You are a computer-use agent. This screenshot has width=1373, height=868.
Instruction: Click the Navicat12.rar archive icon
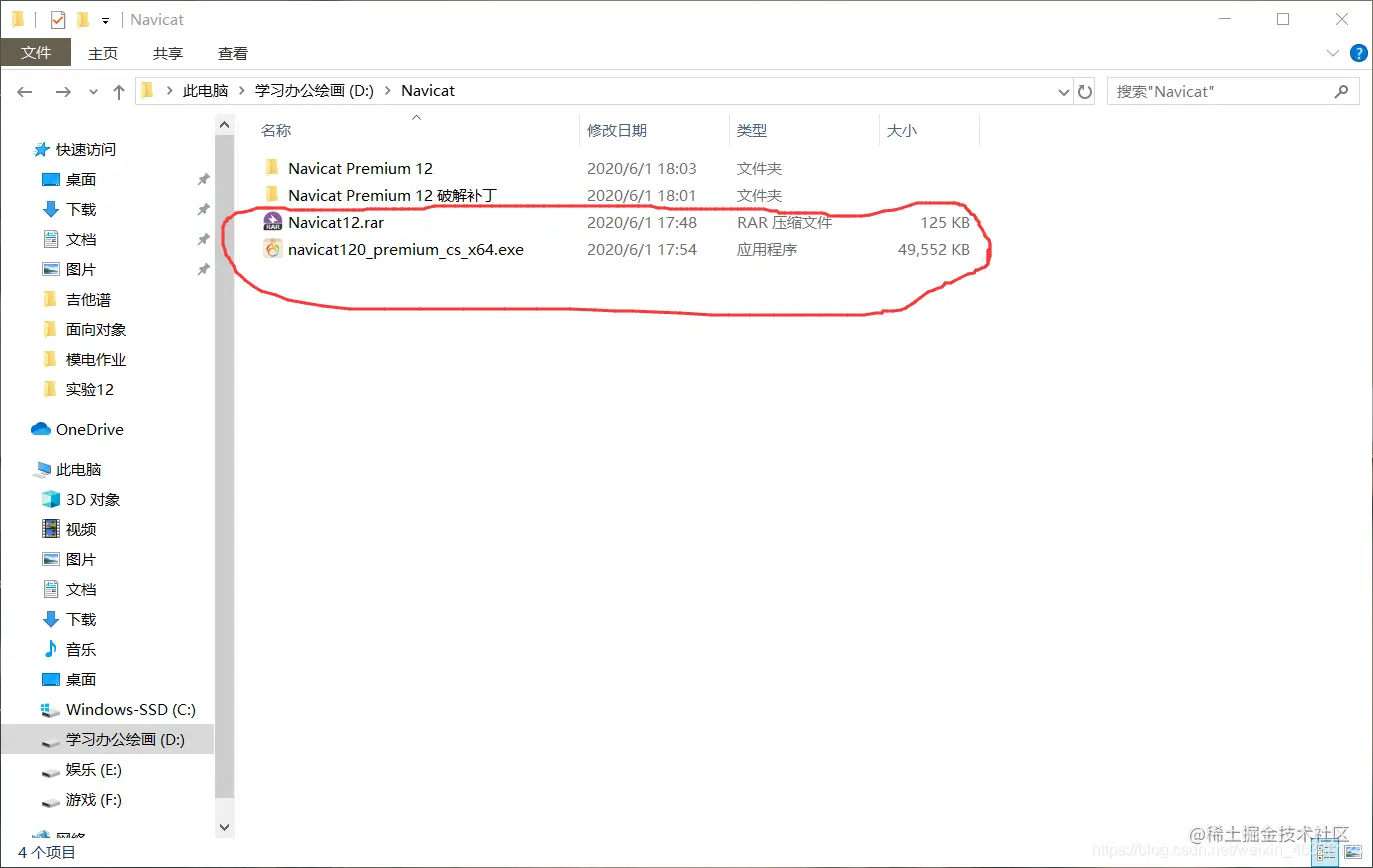[273, 222]
